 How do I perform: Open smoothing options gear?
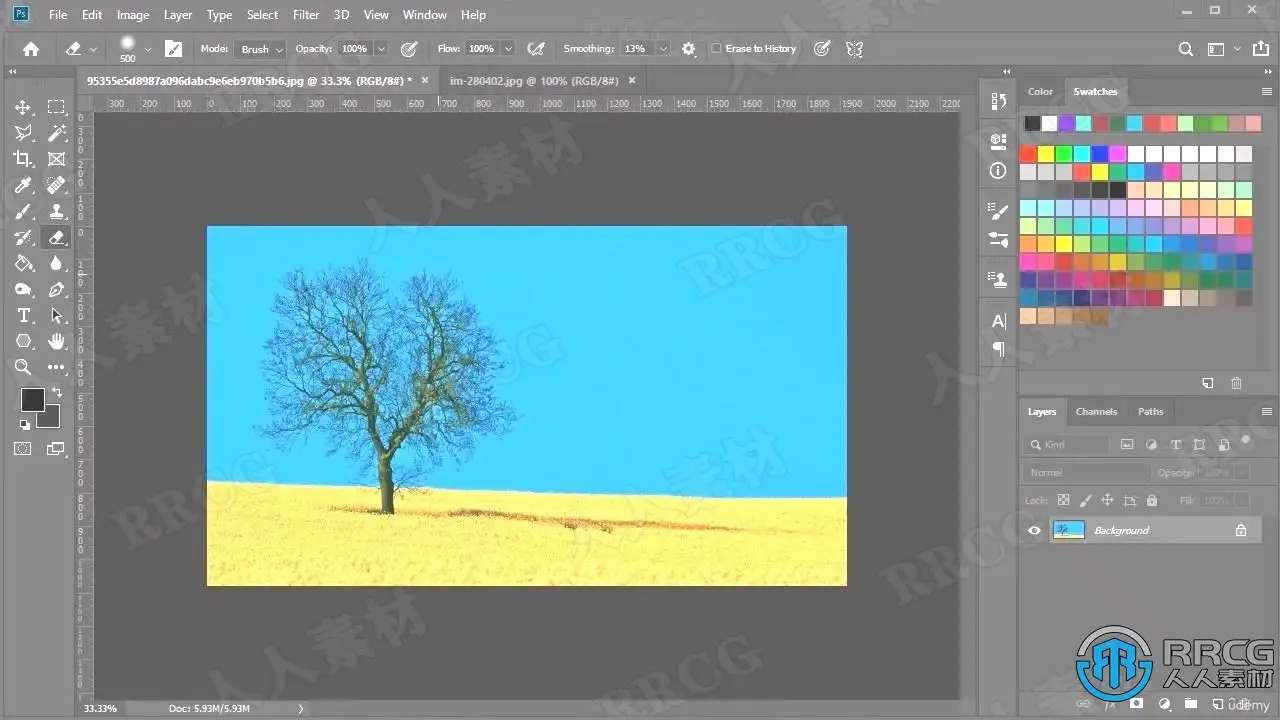point(688,48)
